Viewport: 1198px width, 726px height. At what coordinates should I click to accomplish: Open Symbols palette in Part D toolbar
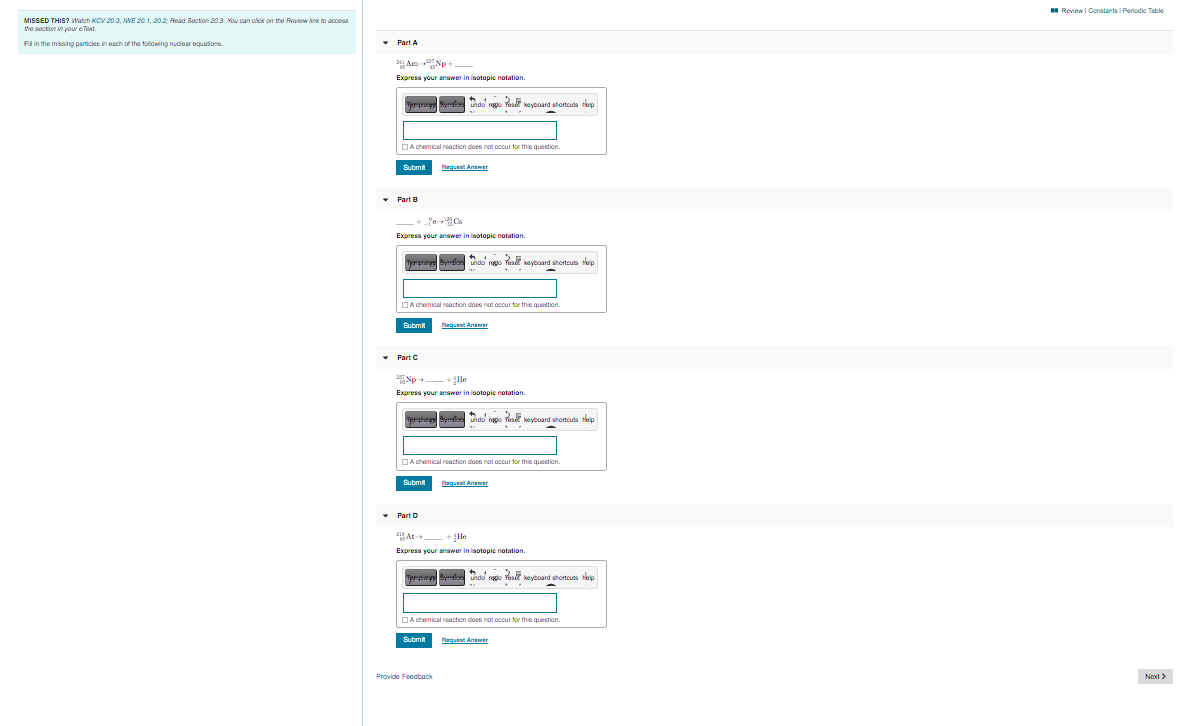point(452,578)
